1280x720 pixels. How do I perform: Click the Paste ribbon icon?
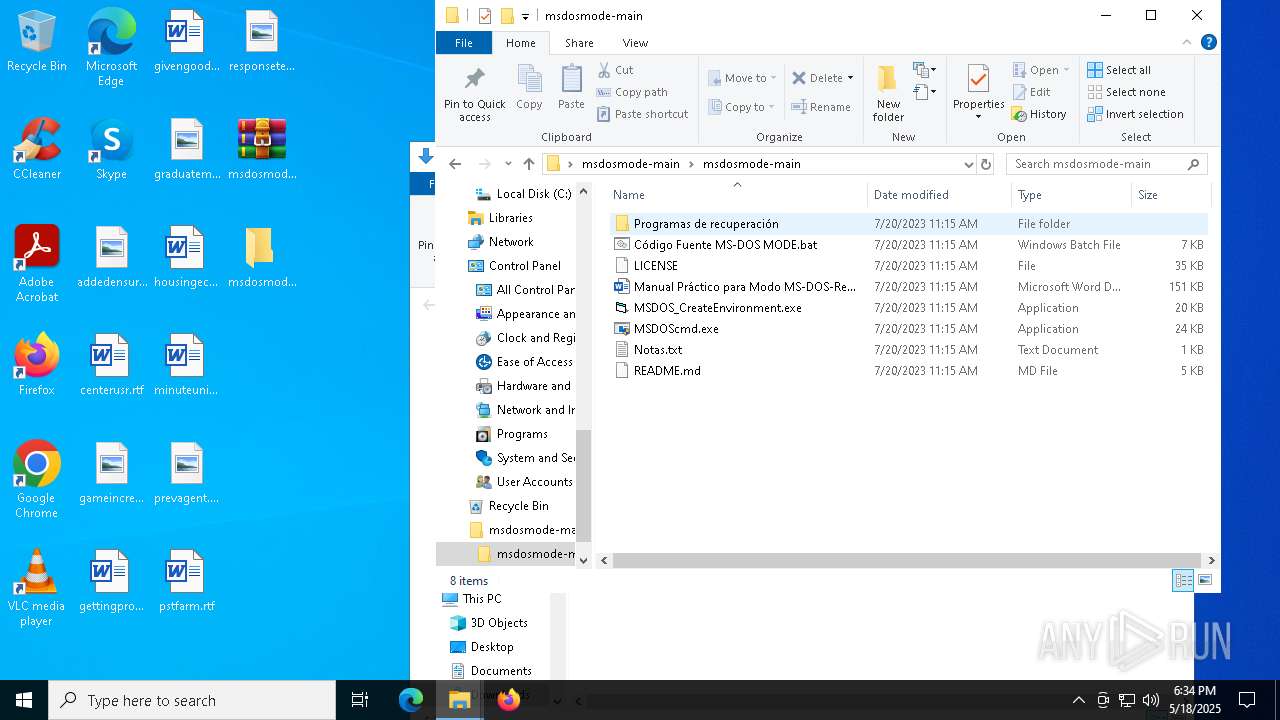pyautogui.click(x=571, y=88)
